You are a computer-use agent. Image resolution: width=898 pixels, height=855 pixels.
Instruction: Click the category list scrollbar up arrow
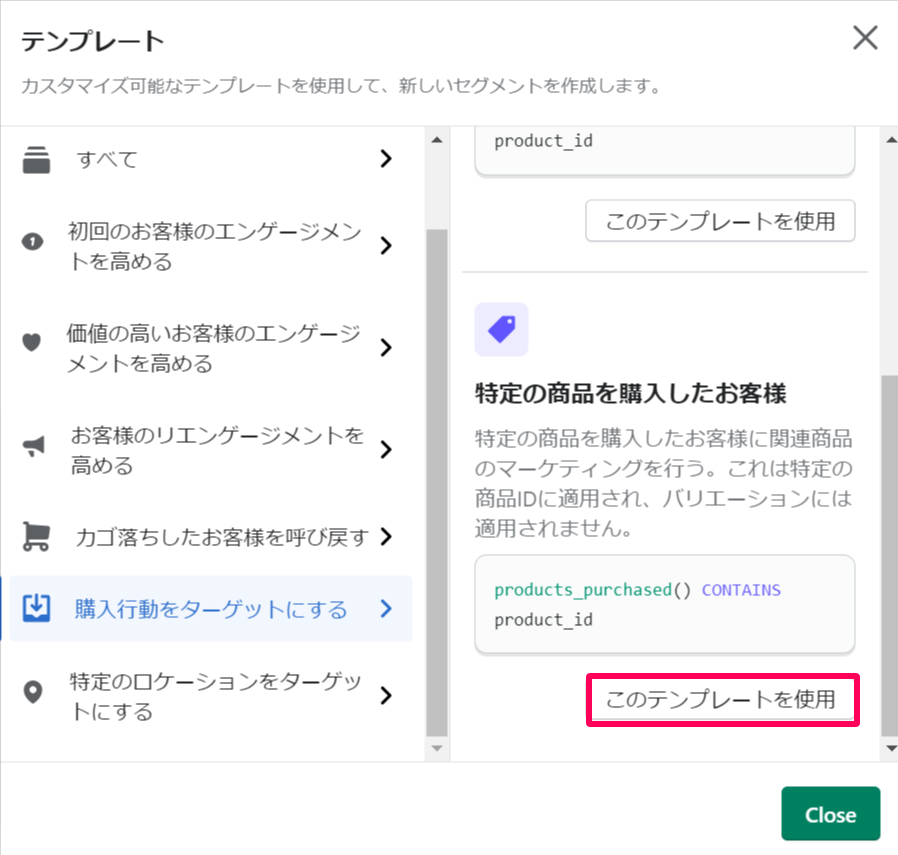[436, 141]
